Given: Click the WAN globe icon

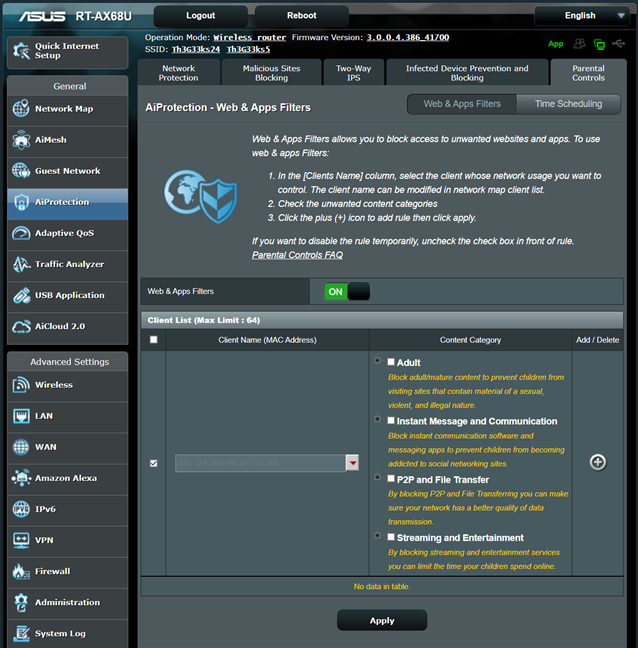Looking at the screenshot, I should (21, 447).
